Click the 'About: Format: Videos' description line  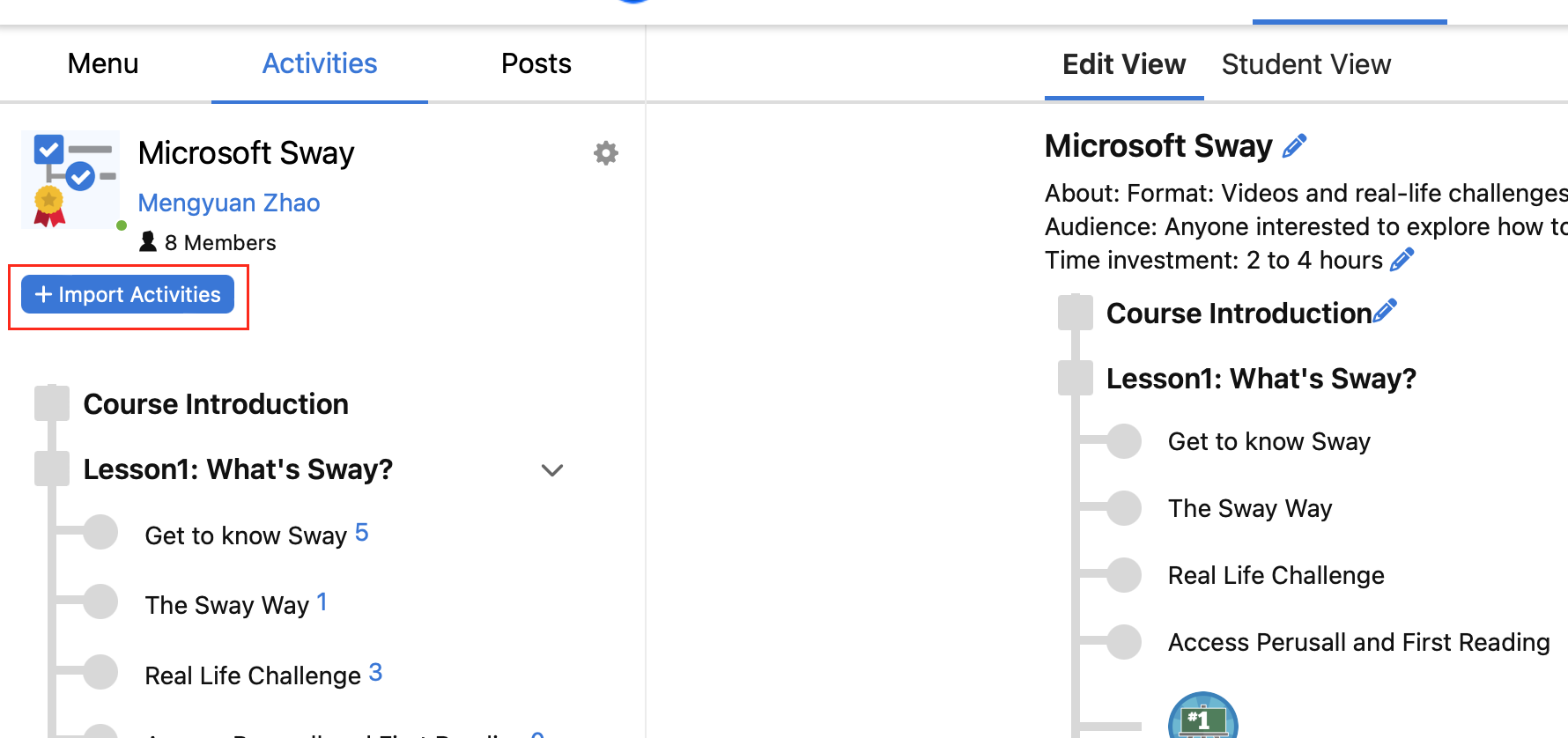tap(1306, 193)
